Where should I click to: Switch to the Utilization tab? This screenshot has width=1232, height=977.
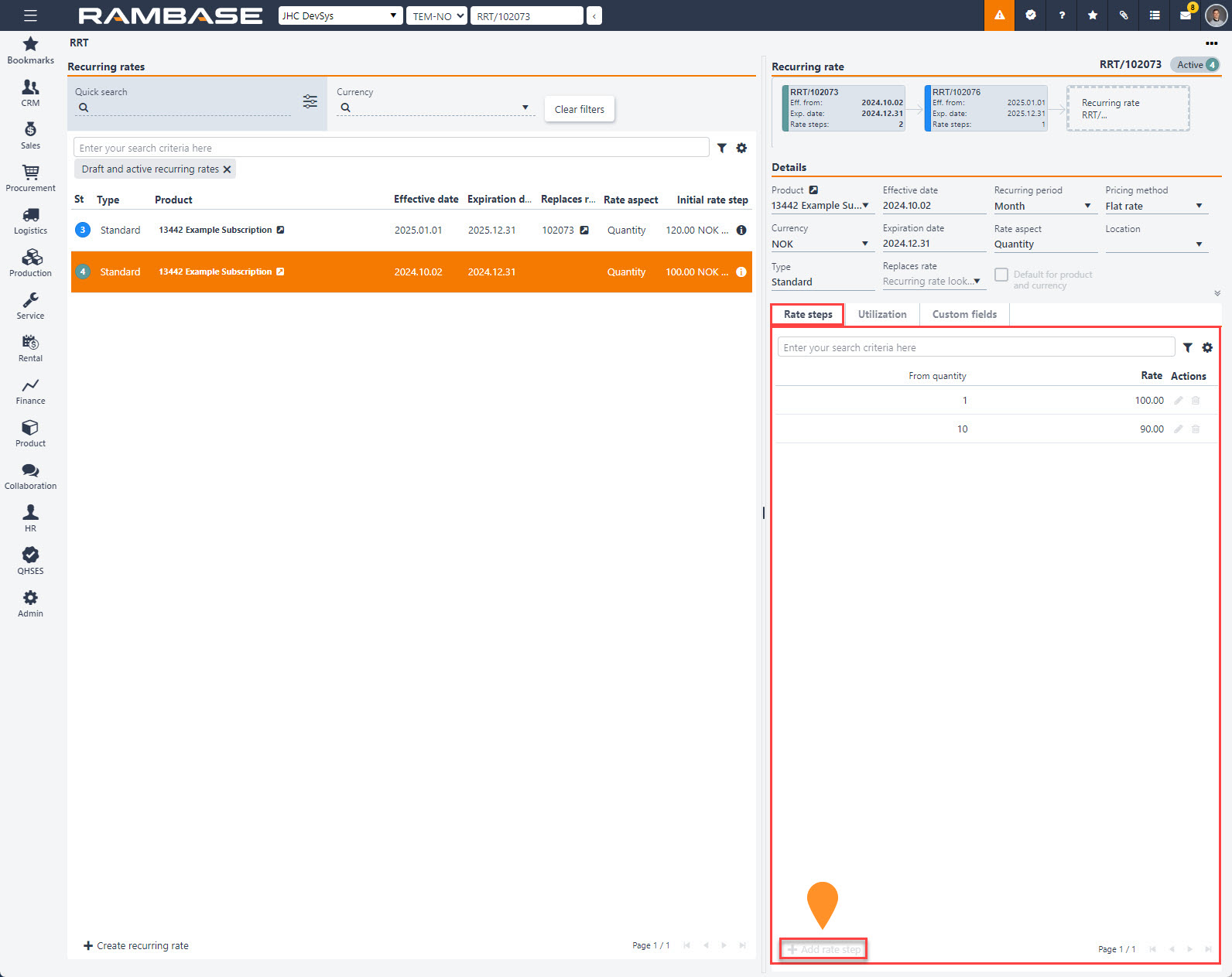[x=881, y=314]
